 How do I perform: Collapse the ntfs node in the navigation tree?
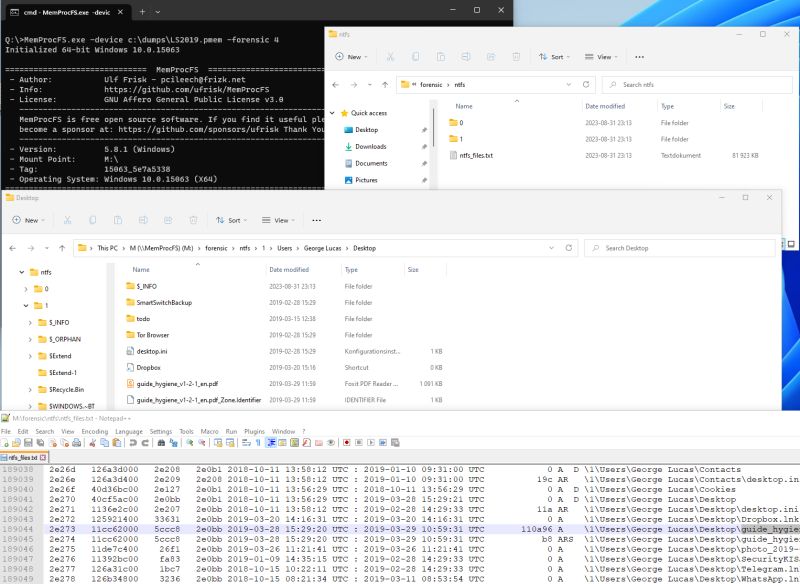pos(22,271)
